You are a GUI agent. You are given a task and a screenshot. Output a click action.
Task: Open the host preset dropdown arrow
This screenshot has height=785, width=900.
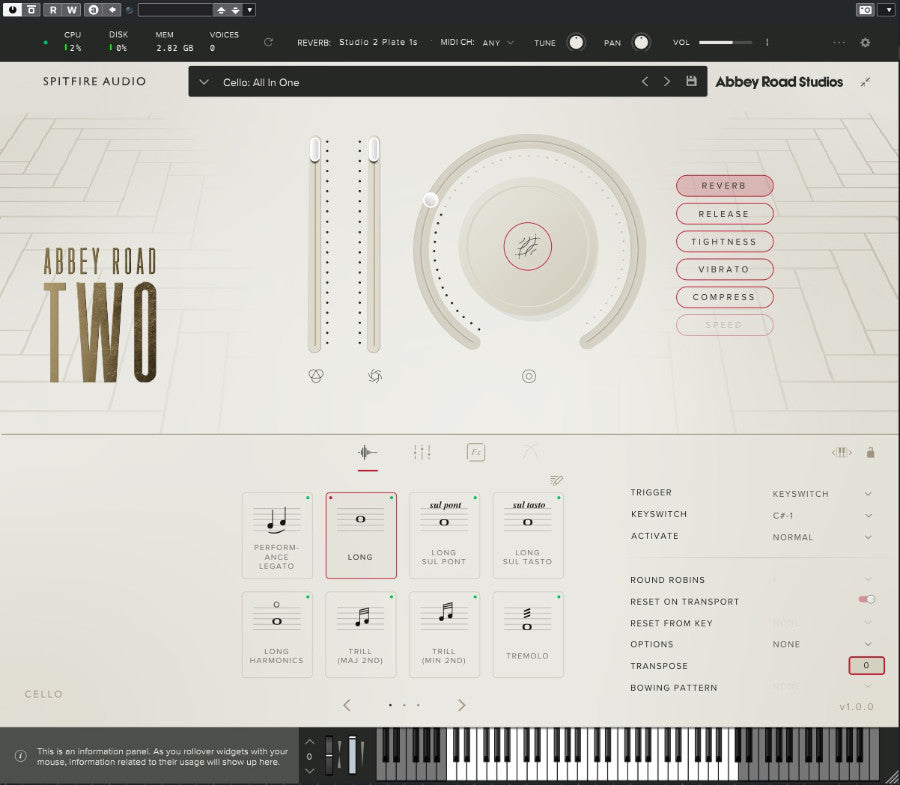click(x=249, y=10)
